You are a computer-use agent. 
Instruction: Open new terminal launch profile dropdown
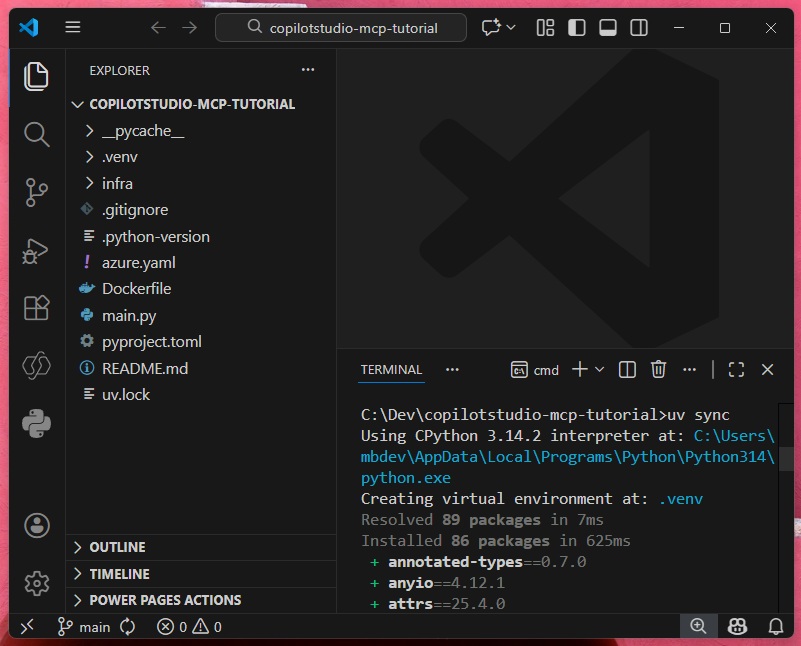point(600,370)
